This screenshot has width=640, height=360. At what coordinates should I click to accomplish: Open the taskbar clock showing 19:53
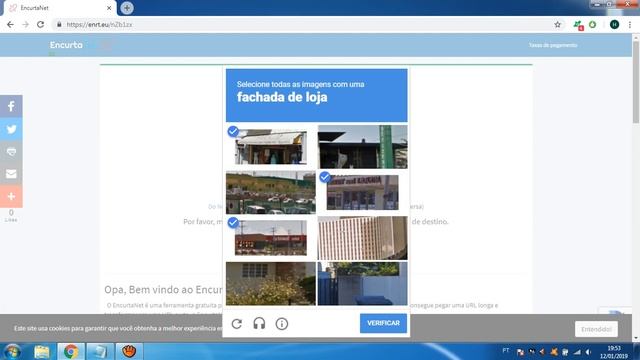614,352
